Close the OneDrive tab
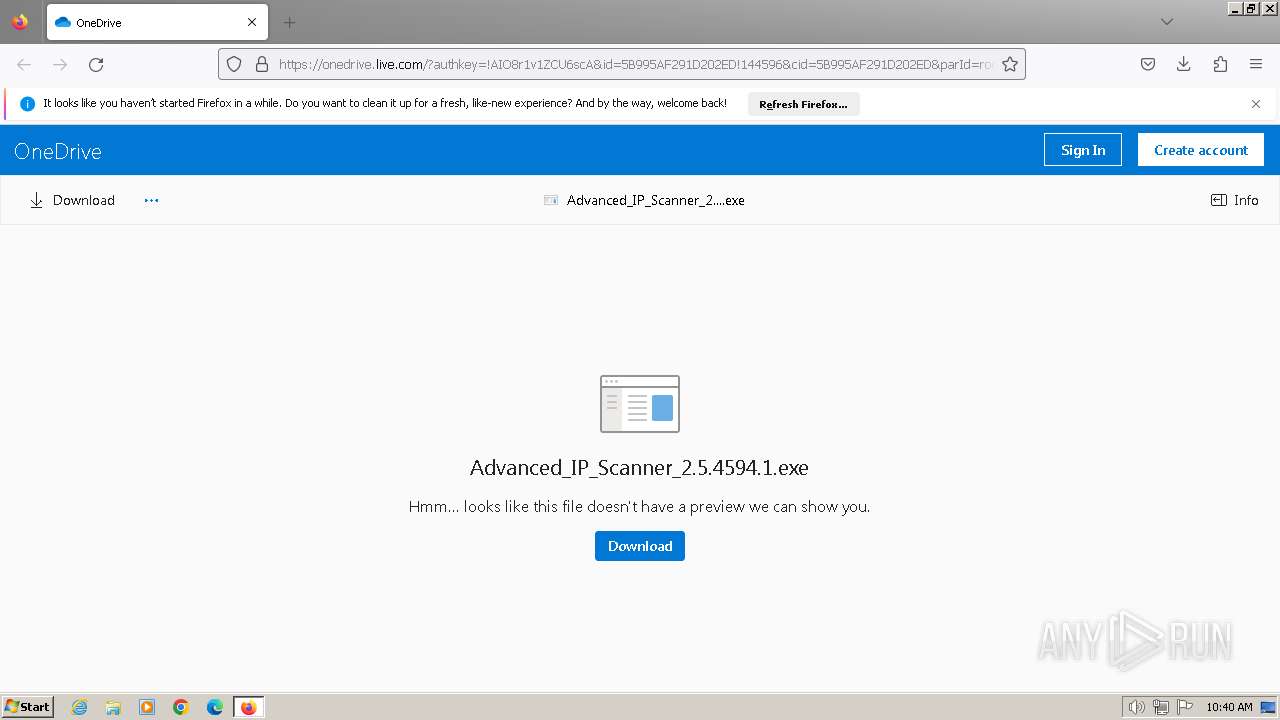This screenshot has width=1280, height=720. click(252, 22)
